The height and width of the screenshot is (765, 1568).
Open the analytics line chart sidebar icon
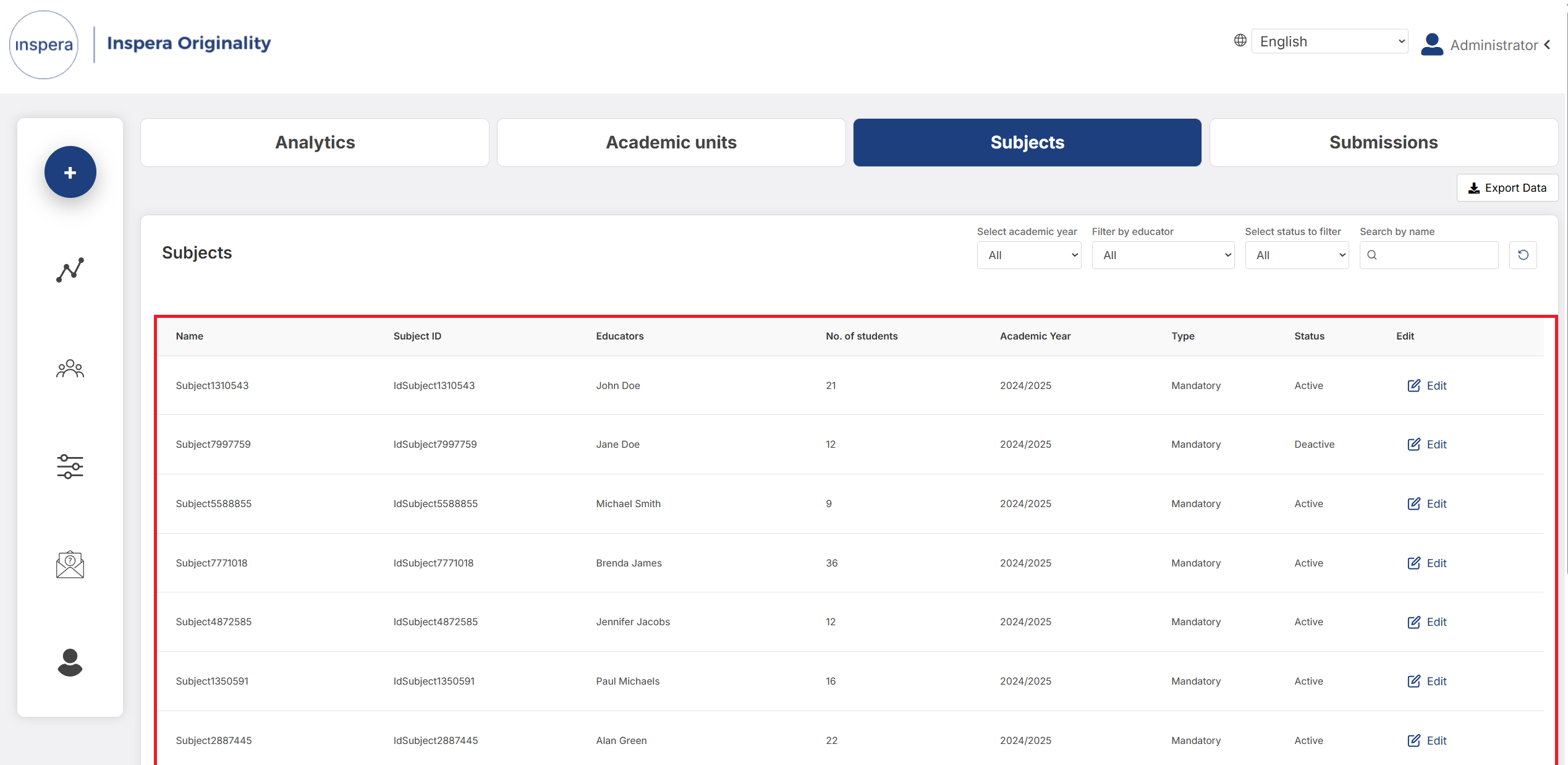point(70,270)
